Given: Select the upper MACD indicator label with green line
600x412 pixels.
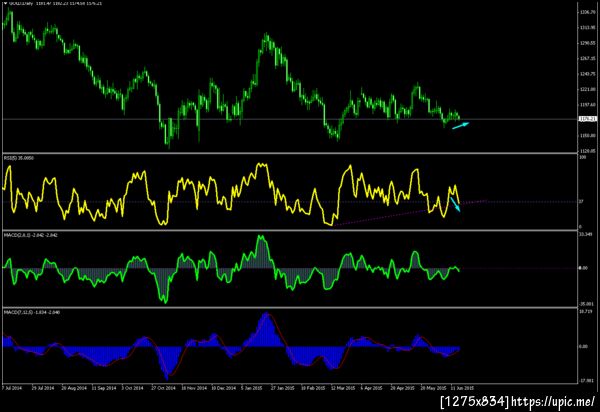Looking at the screenshot, I should coord(30,235).
